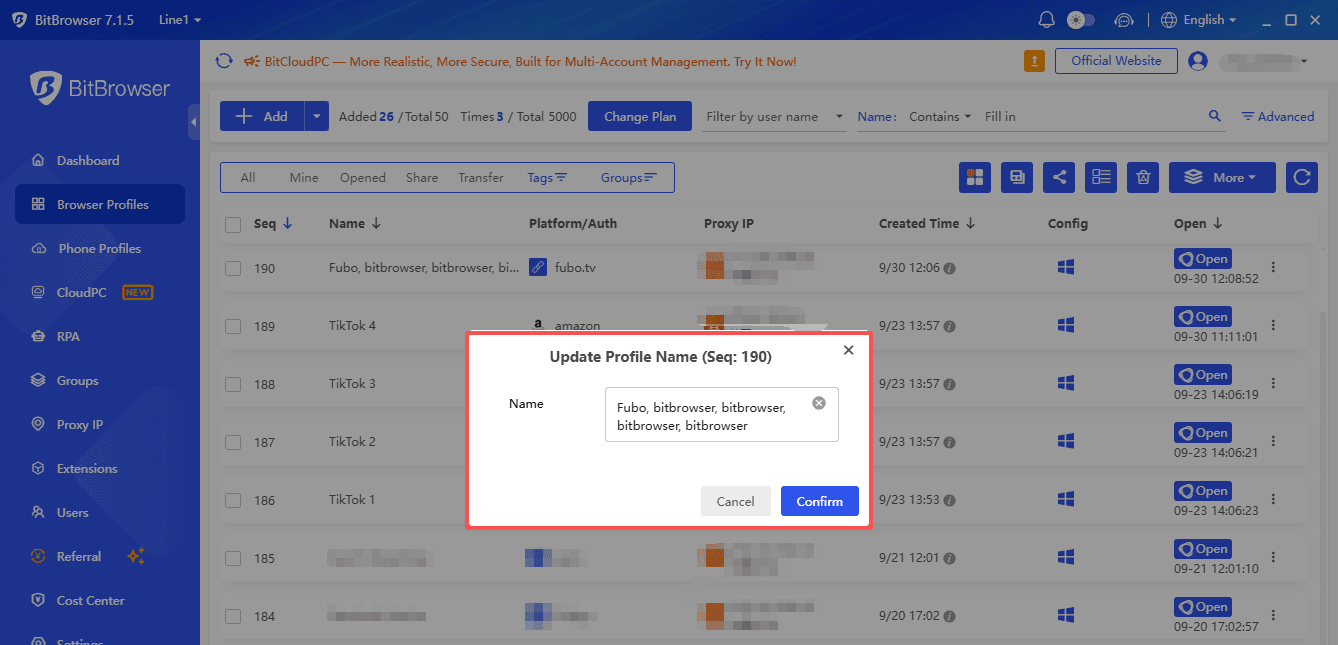Open the Tags filter dropdown
This screenshot has height=645, width=1338.
coord(547,177)
